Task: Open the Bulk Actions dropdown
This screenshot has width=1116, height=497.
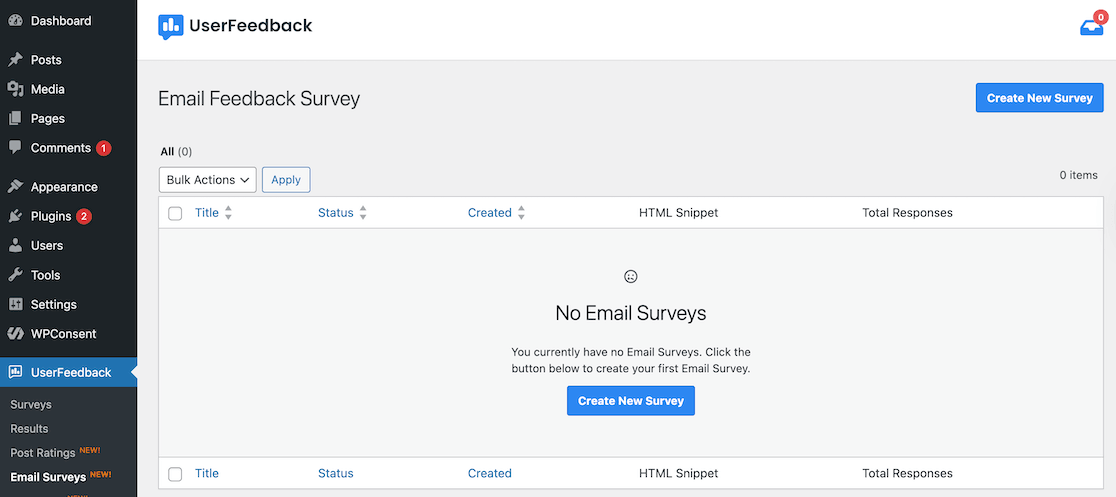Action: point(208,180)
